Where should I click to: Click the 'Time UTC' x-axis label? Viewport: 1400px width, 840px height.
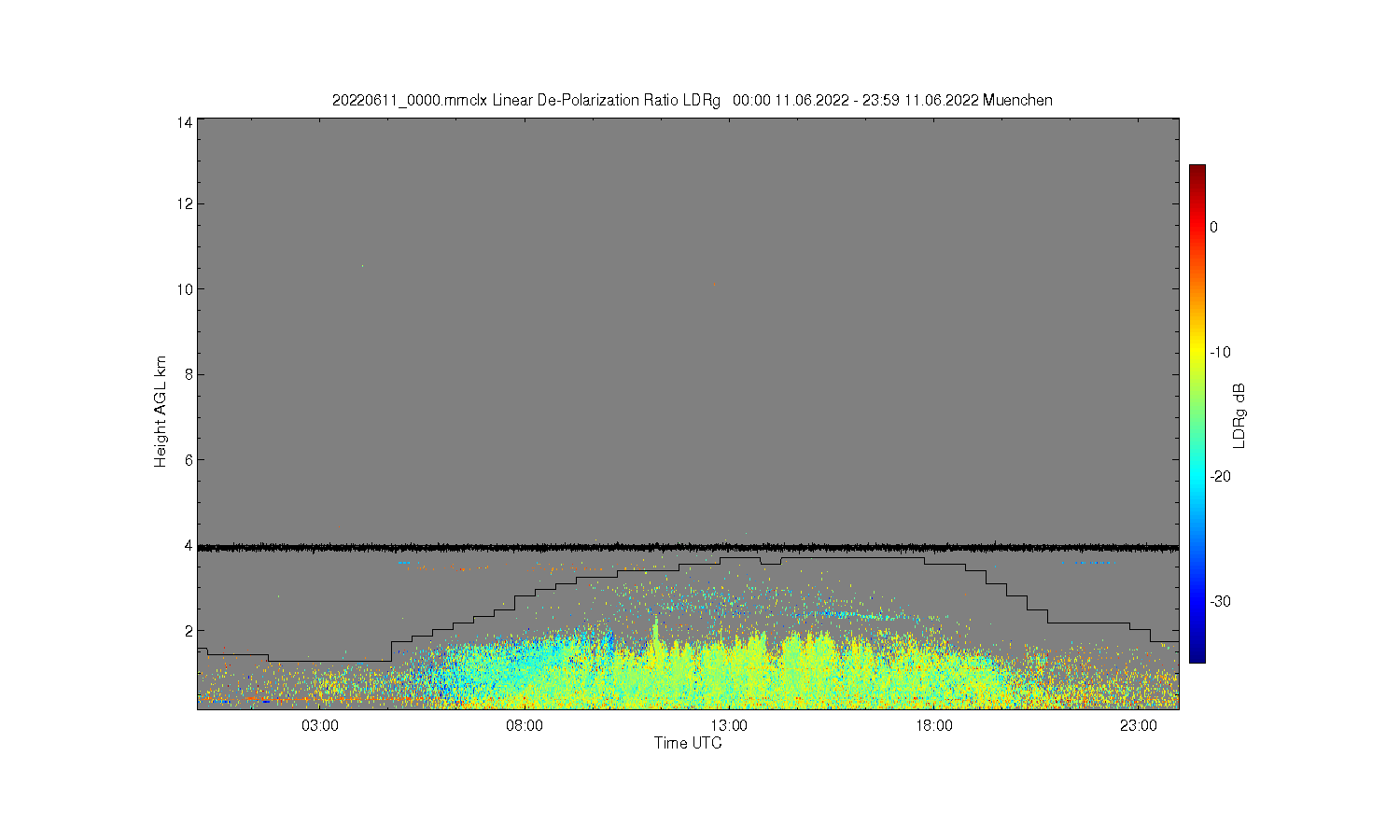(688, 744)
